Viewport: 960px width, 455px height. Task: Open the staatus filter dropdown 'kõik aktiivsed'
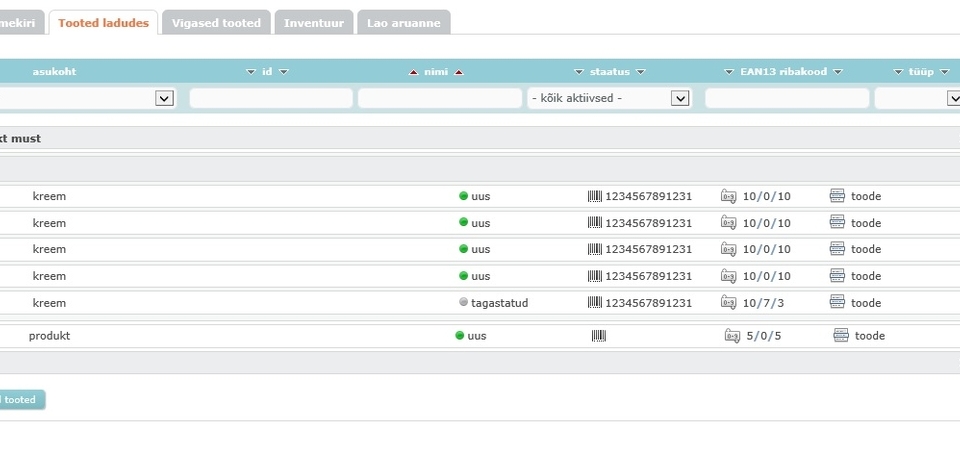[x=609, y=98]
